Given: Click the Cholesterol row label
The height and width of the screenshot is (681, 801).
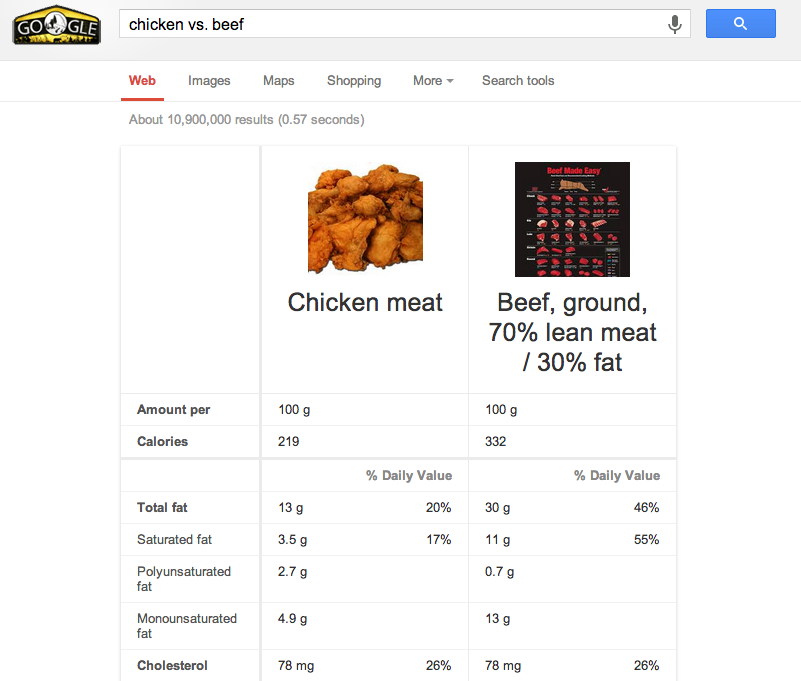Looking at the screenshot, I should coord(172,665).
